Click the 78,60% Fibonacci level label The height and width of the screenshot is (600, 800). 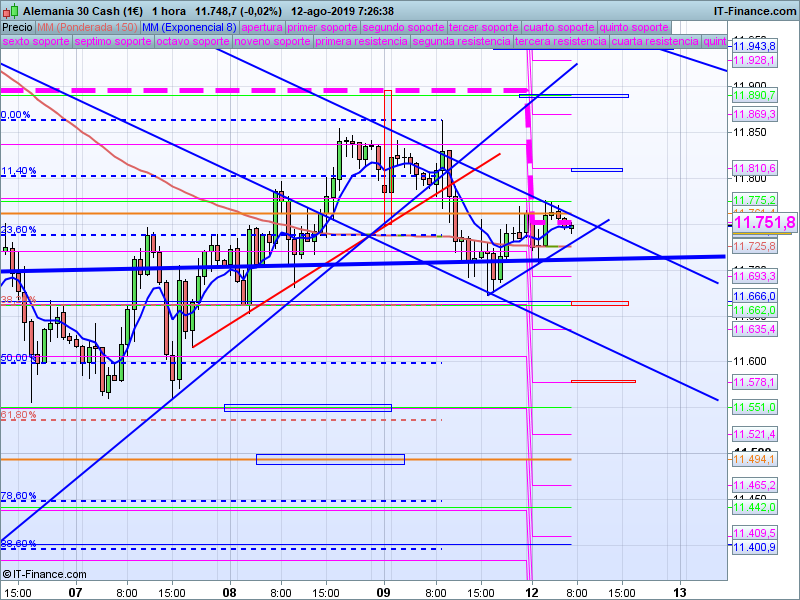point(18,496)
